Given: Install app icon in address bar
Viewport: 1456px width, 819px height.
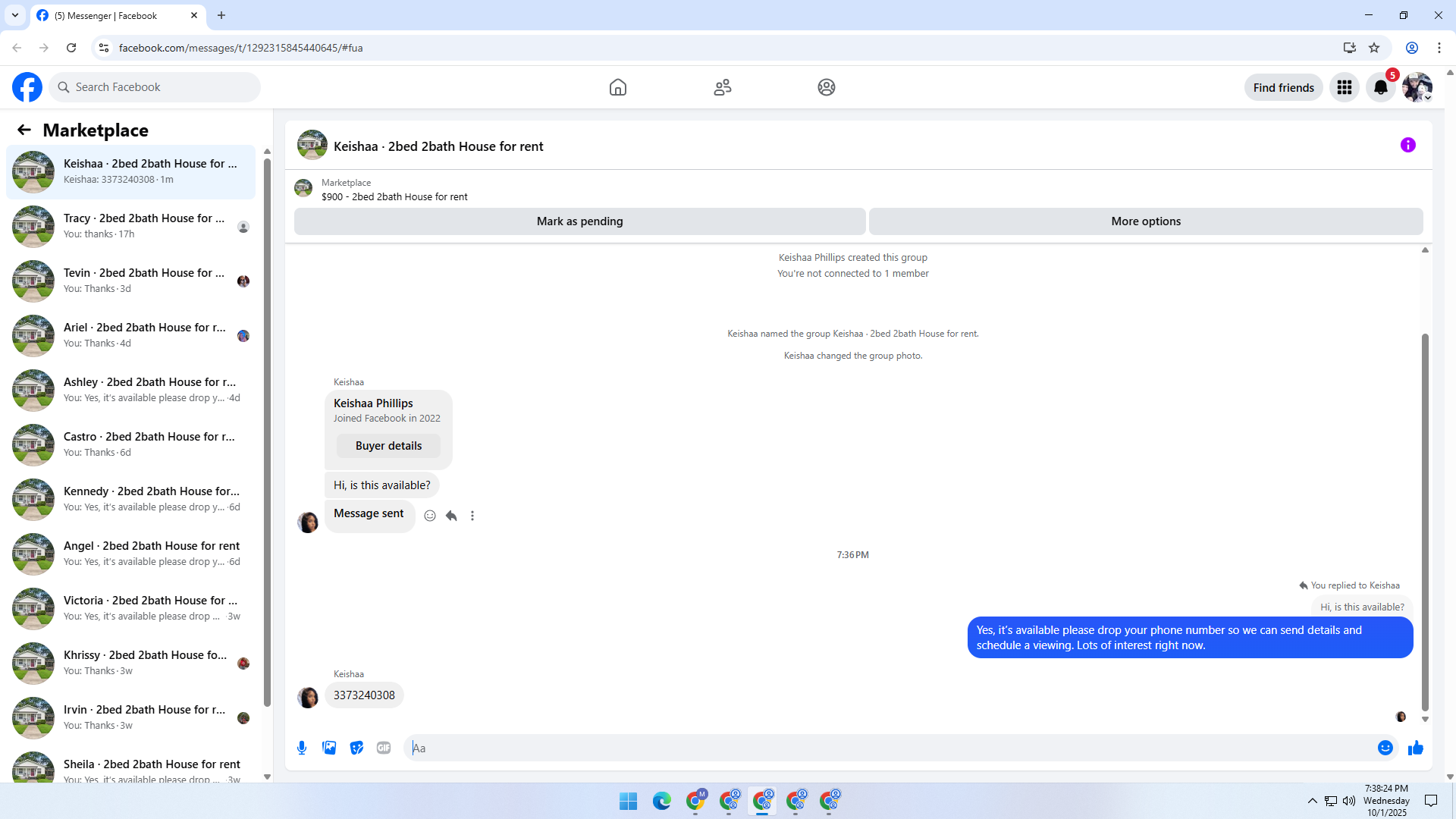Looking at the screenshot, I should pyautogui.click(x=1350, y=48).
